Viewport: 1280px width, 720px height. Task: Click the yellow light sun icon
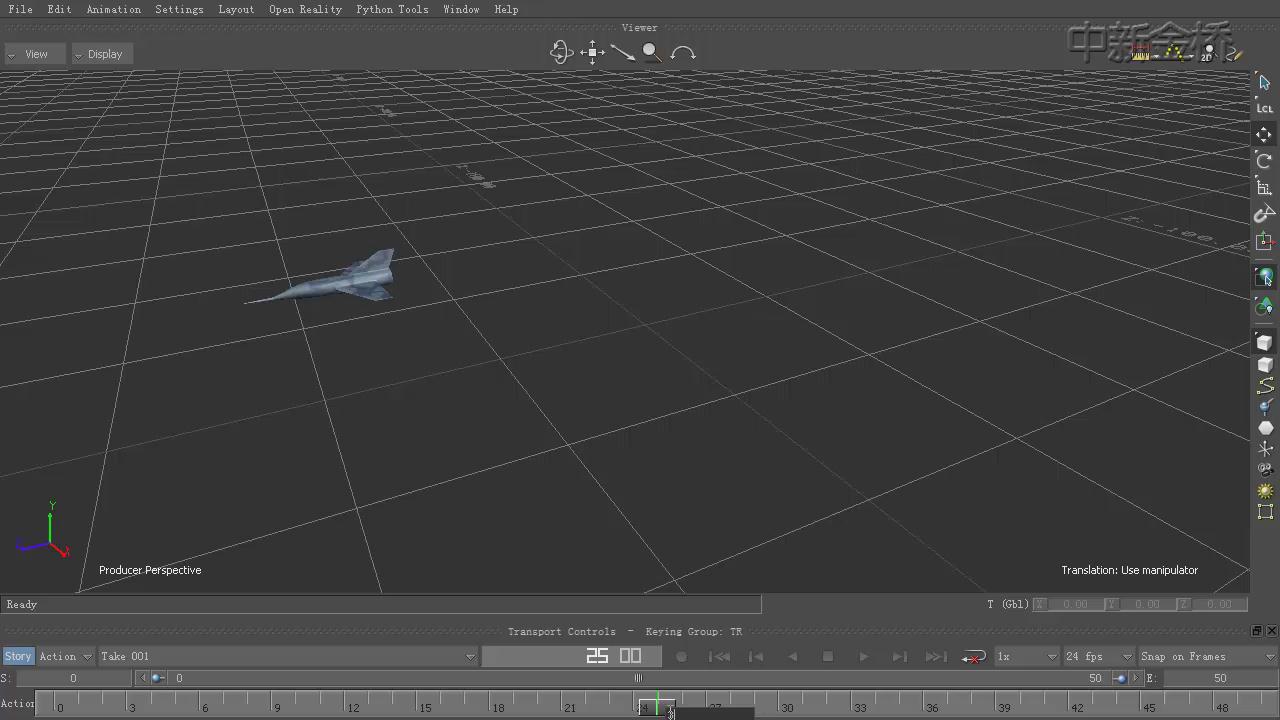[x=1265, y=491]
